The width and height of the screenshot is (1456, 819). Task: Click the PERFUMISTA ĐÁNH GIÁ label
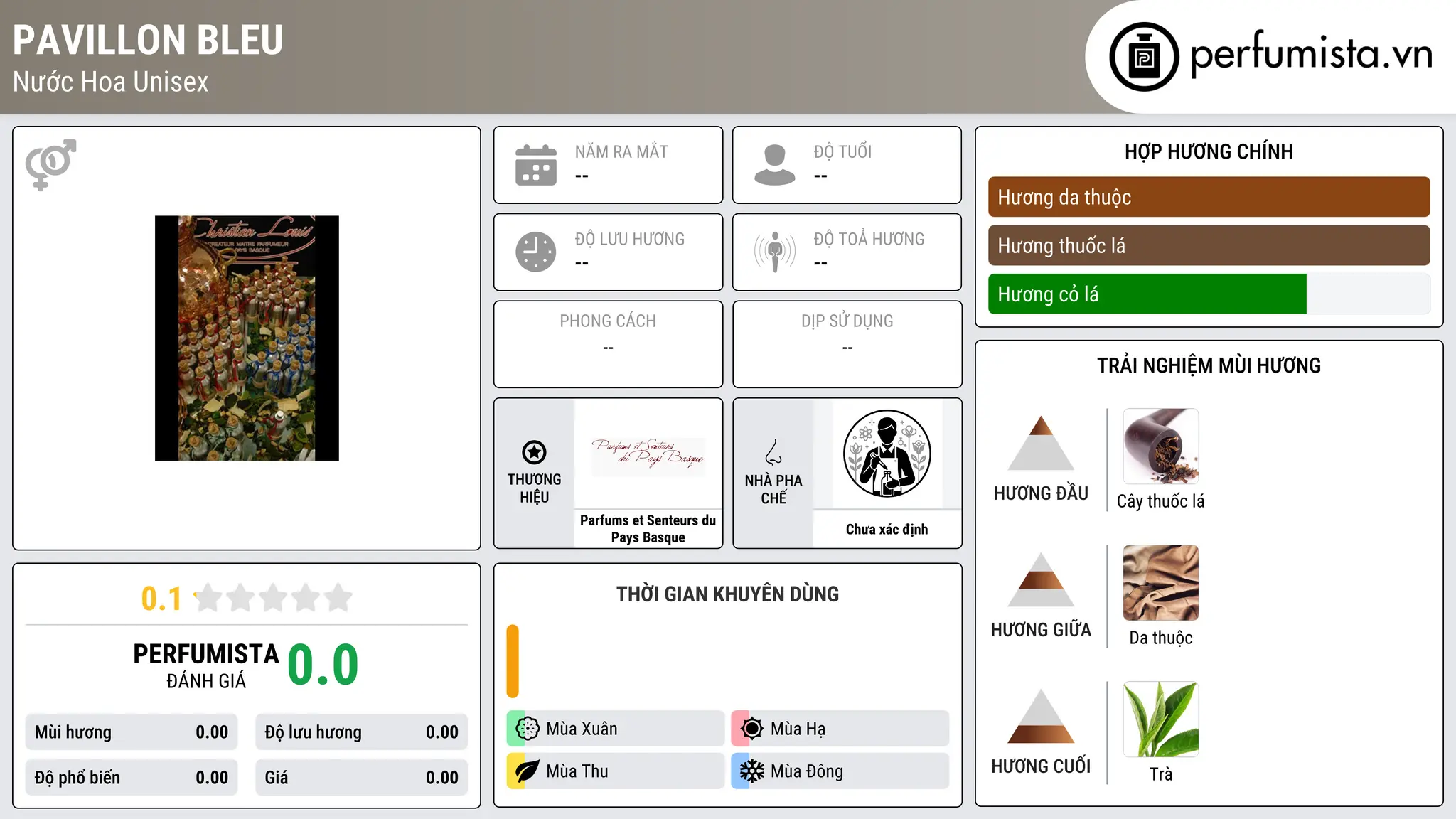click(x=206, y=665)
